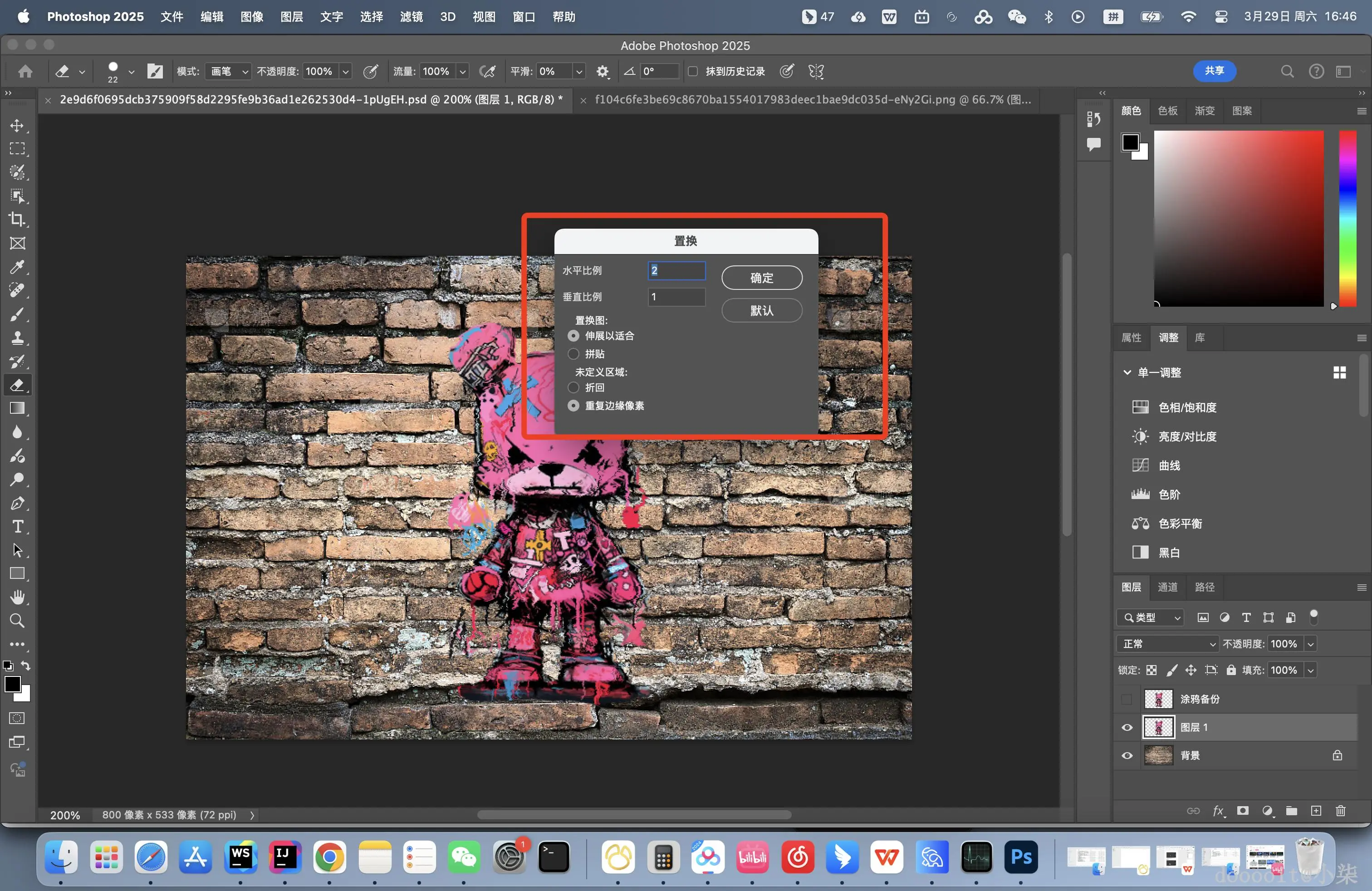This screenshot has height=891, width=1372.
Task: Collapse the 单一调整 section
Action: point(1127,372)
